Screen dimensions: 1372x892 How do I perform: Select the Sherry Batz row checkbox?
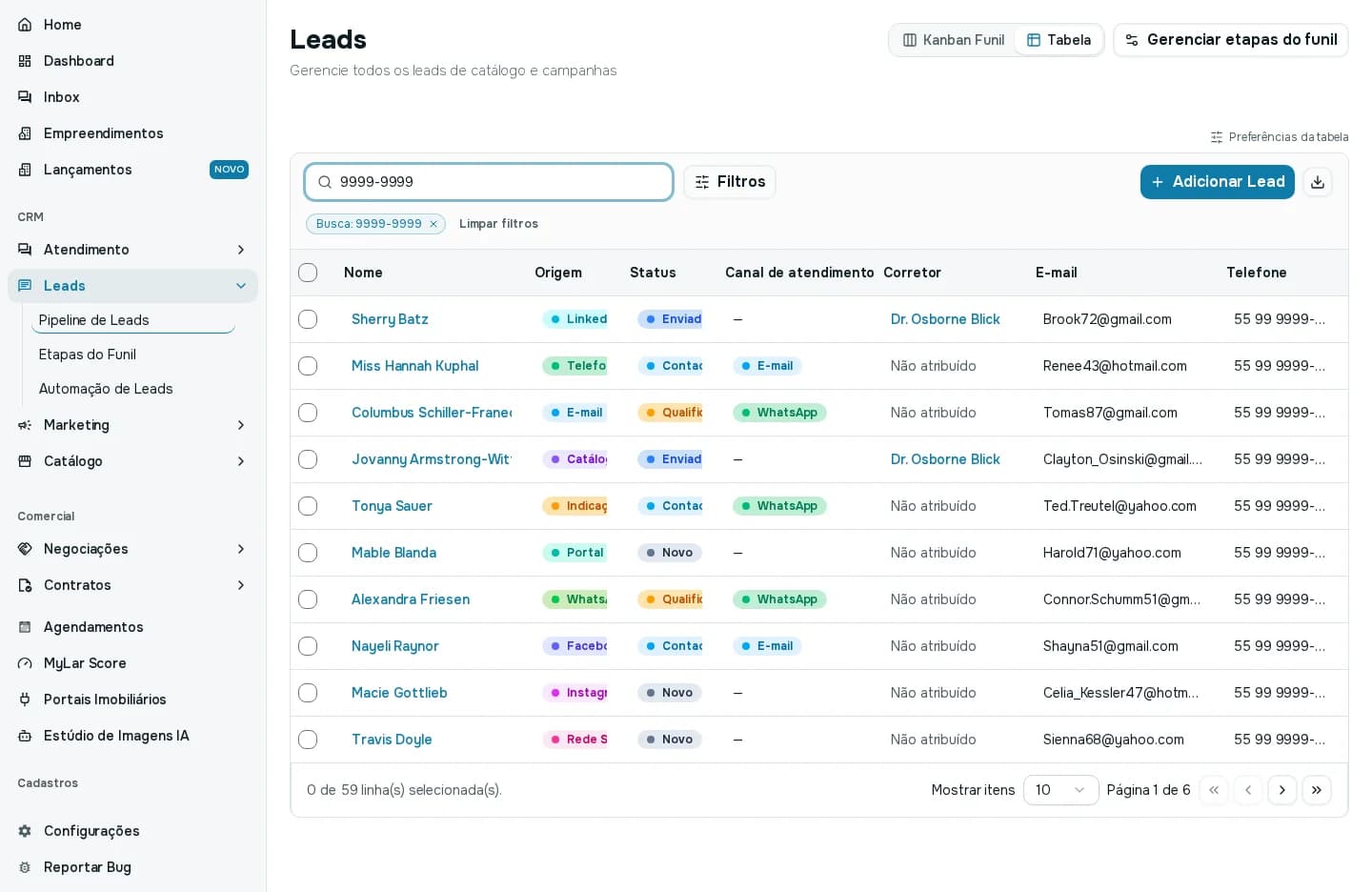[x=308, y=319]
